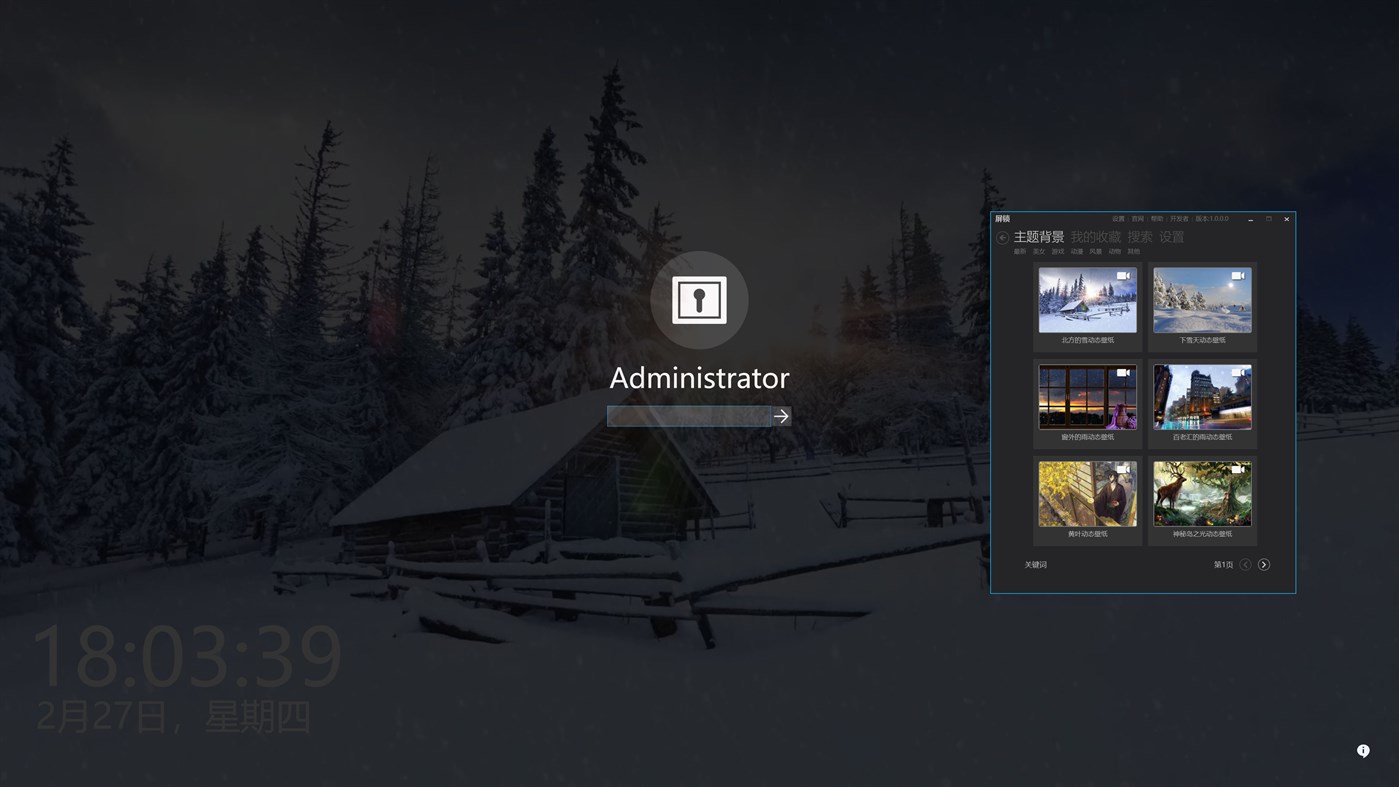The width and height of the screenshot is (1399, 787).
Task: Click the video icon on 百老汇的雨 wallpaper
Action: coord(1239,370)
